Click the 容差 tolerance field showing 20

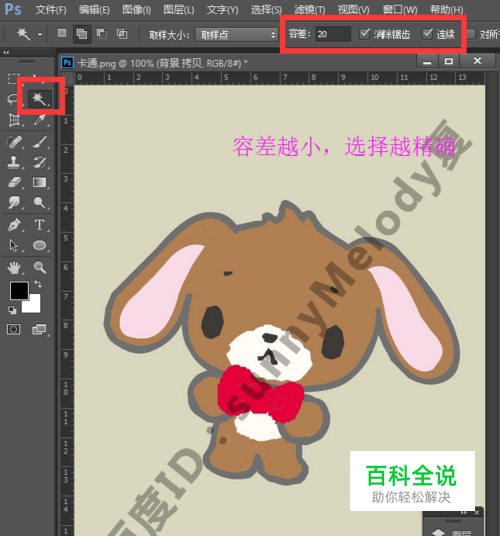click(333, 34)
